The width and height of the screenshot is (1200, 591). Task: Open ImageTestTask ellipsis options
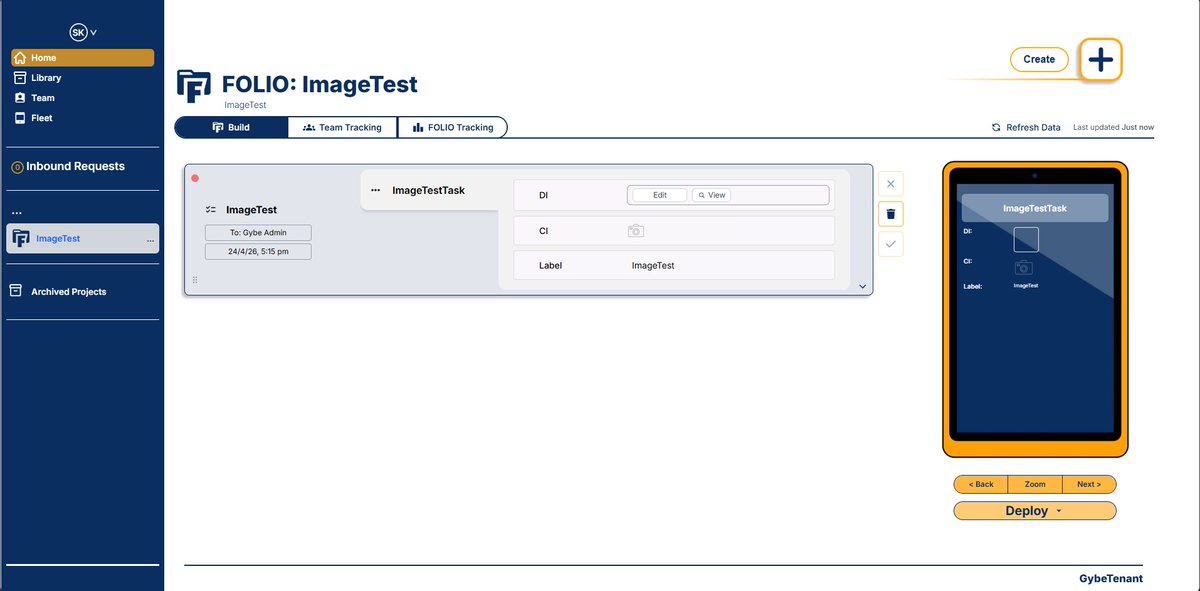(x=376, y=190)
